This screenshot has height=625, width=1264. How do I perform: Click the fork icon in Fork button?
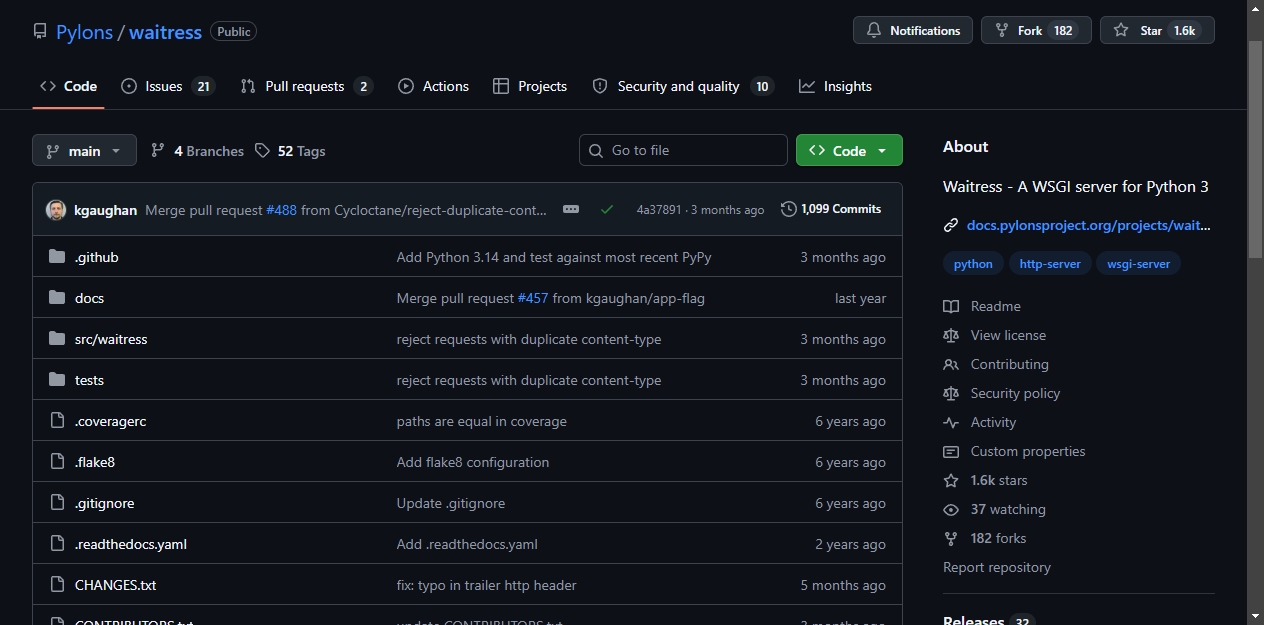1001,31
